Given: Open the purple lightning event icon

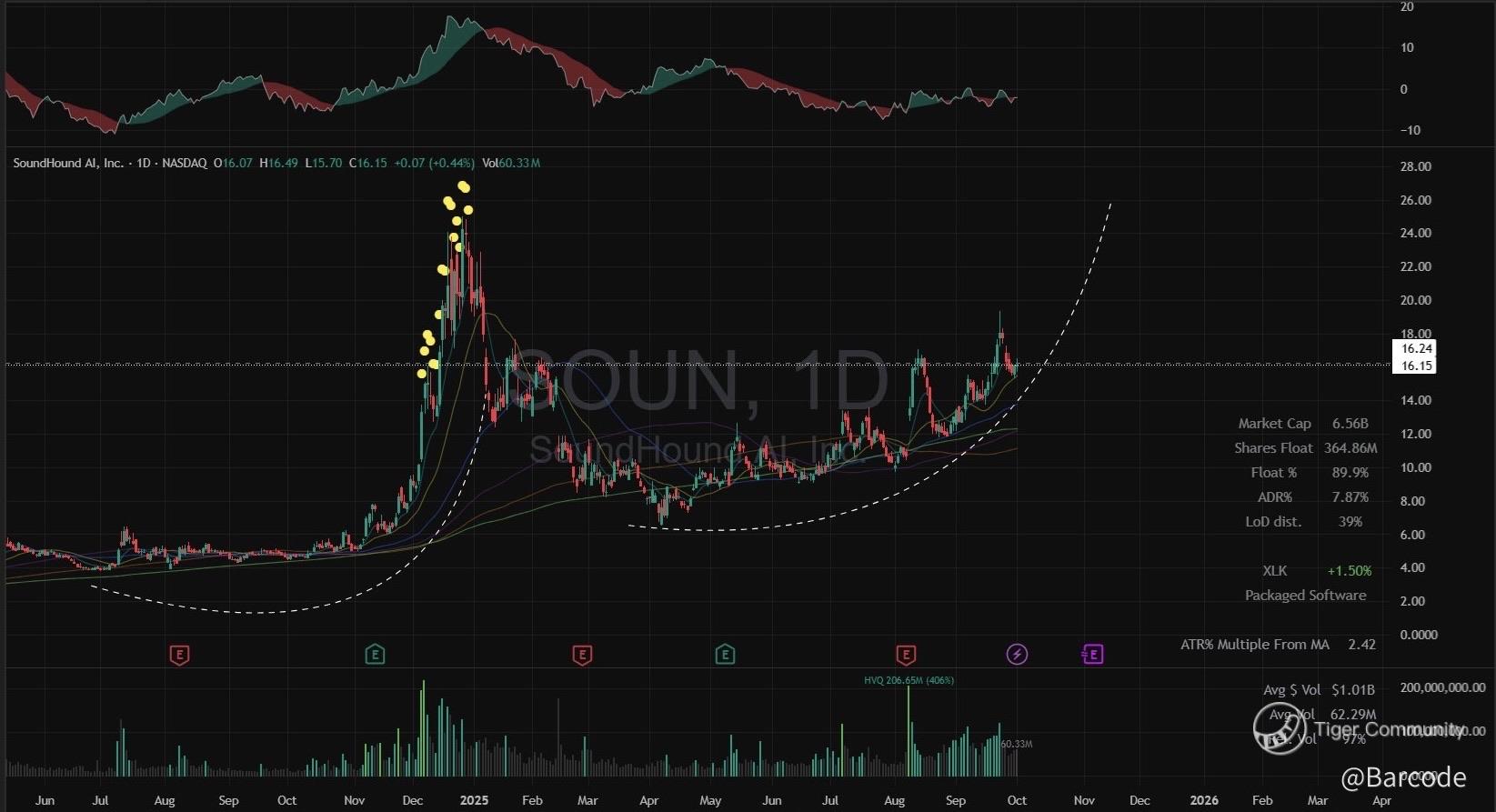Looking at the screenshot, I should click(x=1017, y=655).
